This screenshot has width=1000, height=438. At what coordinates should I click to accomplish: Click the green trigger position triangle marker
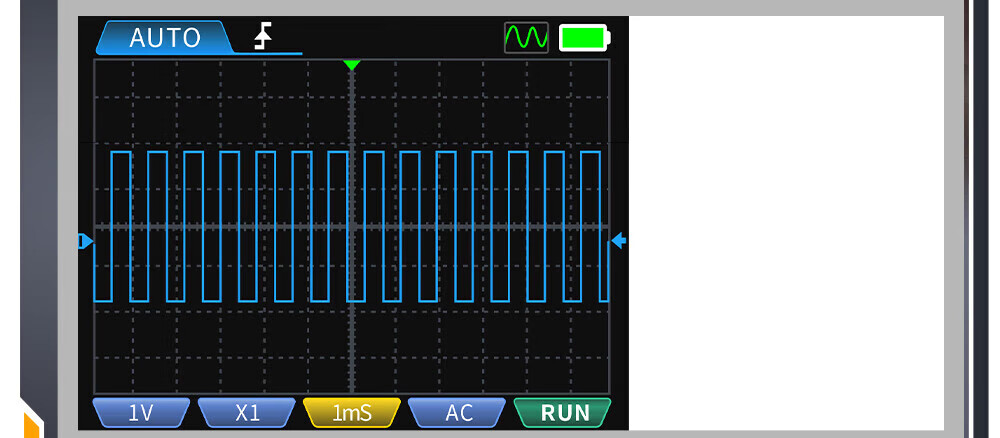(x=351, y=65)
